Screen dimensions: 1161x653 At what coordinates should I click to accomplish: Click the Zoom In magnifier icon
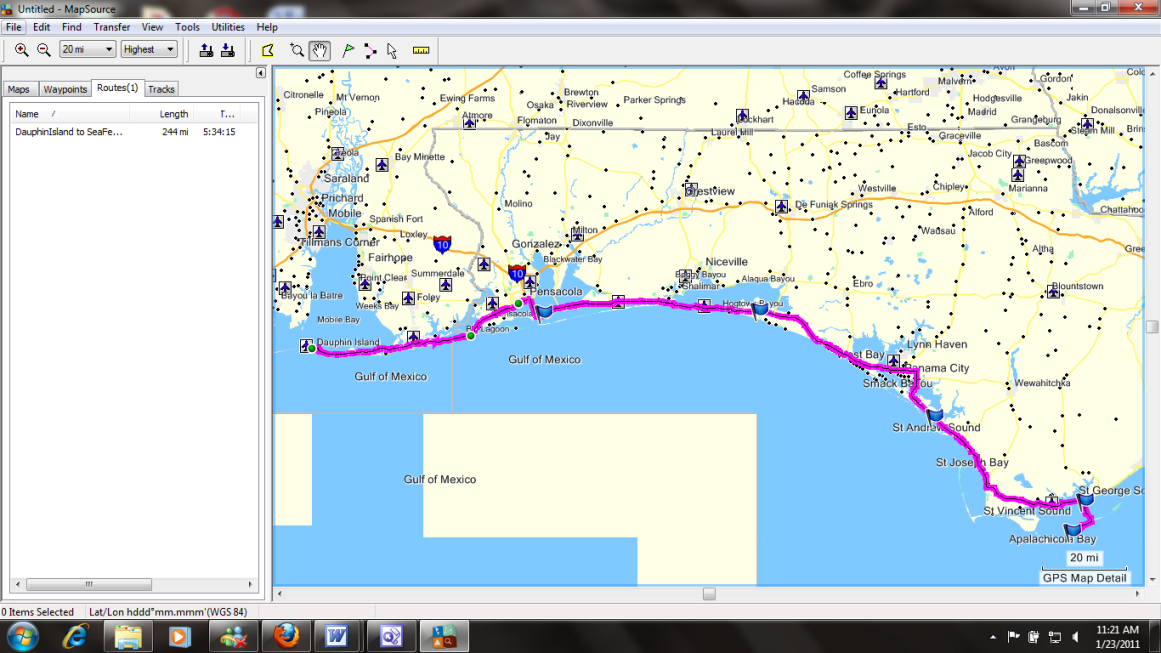tap(21, 50)
